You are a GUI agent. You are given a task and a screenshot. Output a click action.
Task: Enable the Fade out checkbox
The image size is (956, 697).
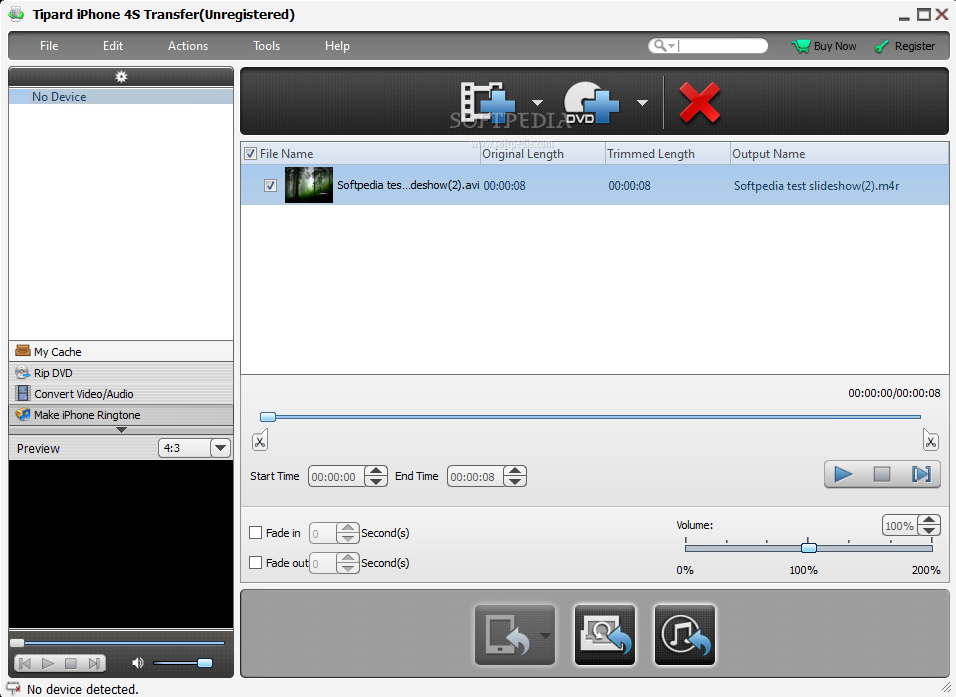[255, 562]
